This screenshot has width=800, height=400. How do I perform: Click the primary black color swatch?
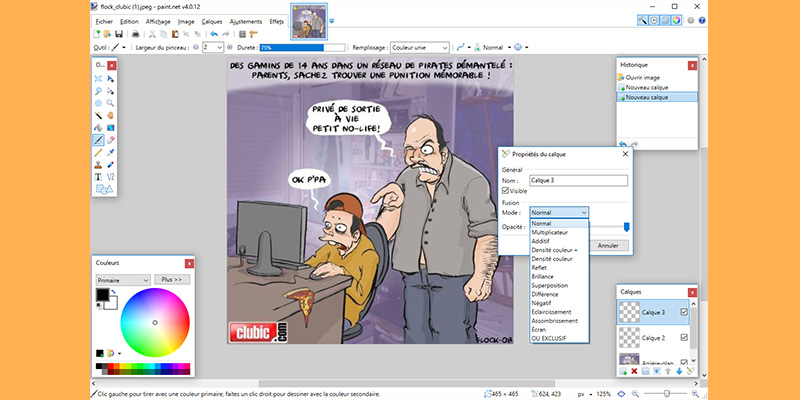pos(103,294)
